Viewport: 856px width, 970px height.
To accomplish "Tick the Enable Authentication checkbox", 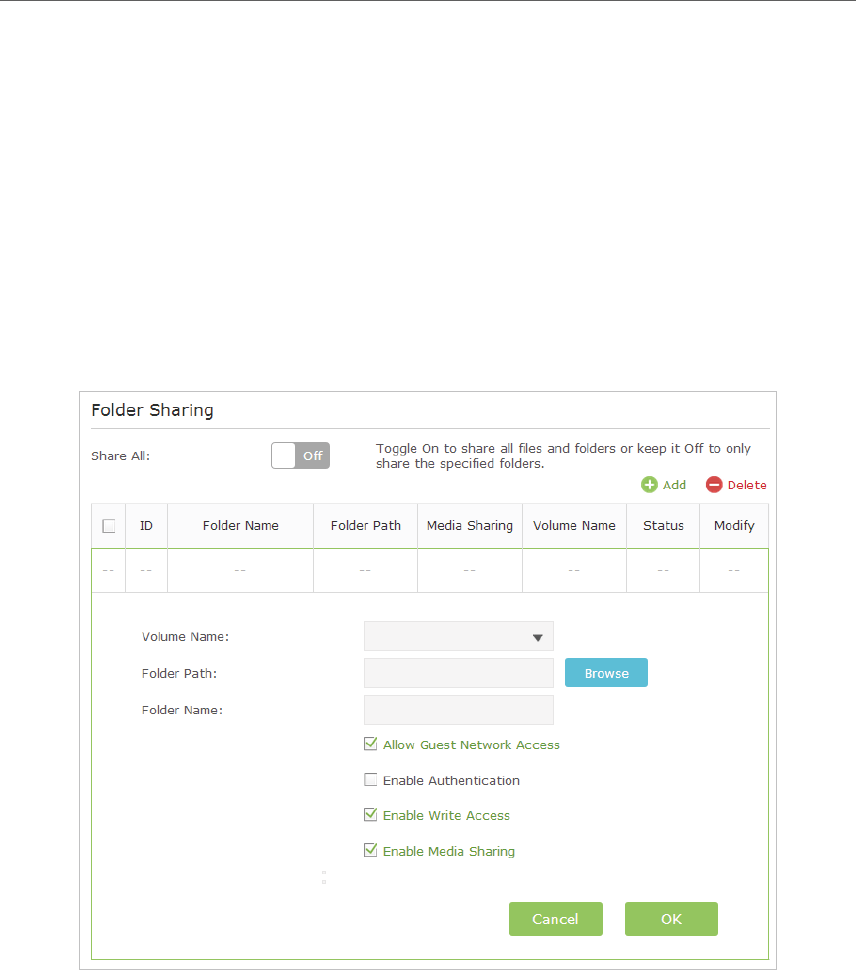I will pos(370,779).
